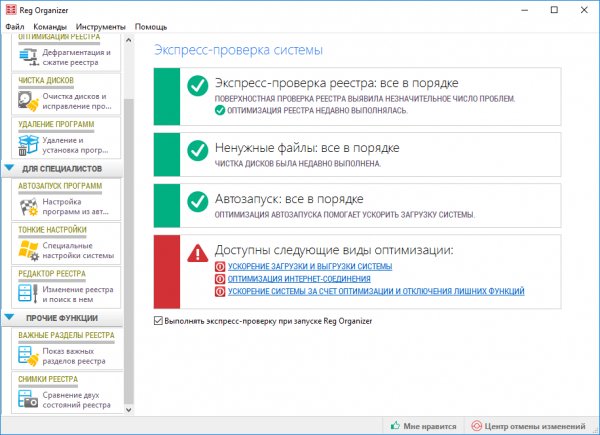Click red icon beside internet optimization link
The width and height of the screenshot is (600, 435).
[220, 279]
